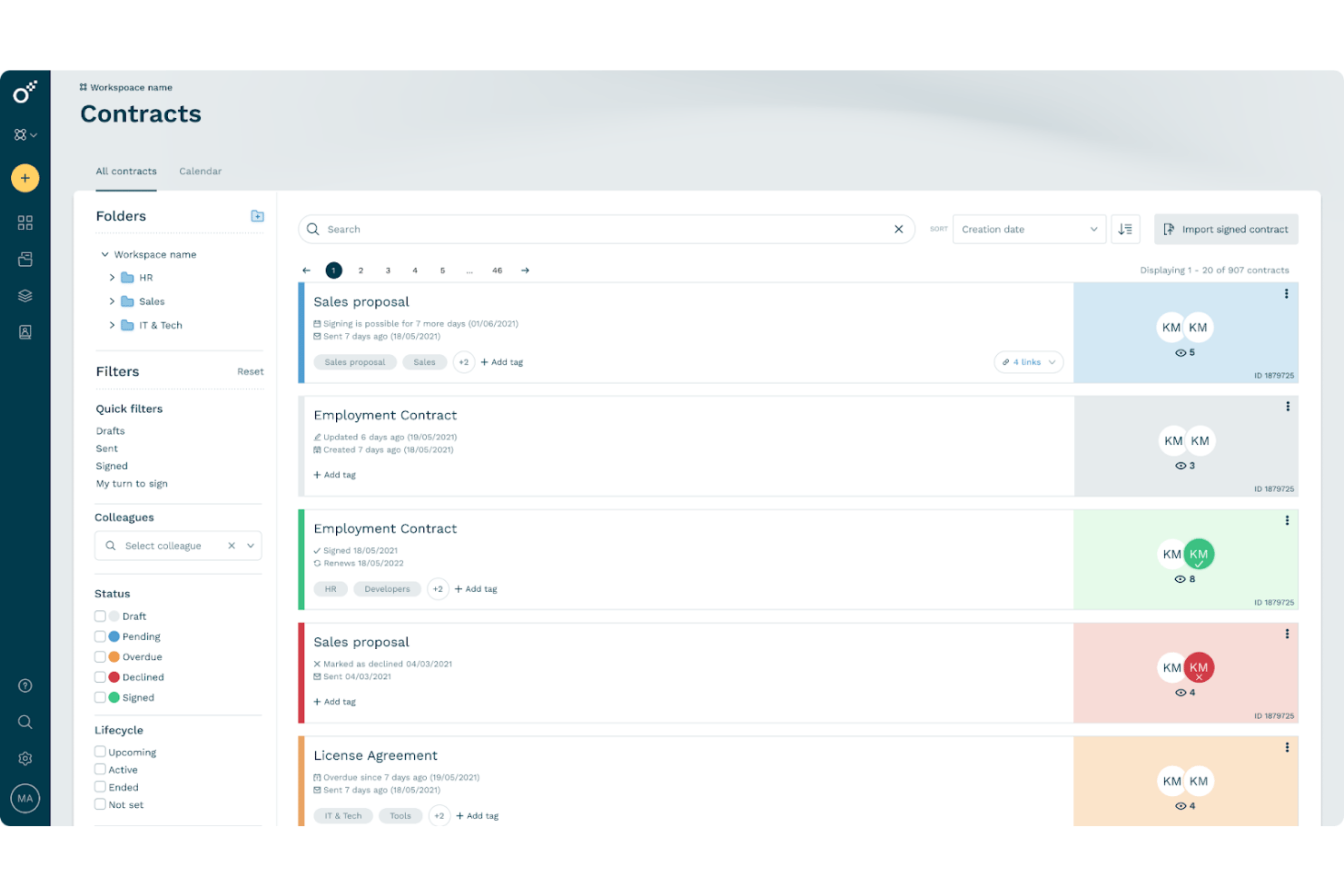Click the current page 1 indicator
The height and width of the screenshot is (896, 1344).
[334, 271]
